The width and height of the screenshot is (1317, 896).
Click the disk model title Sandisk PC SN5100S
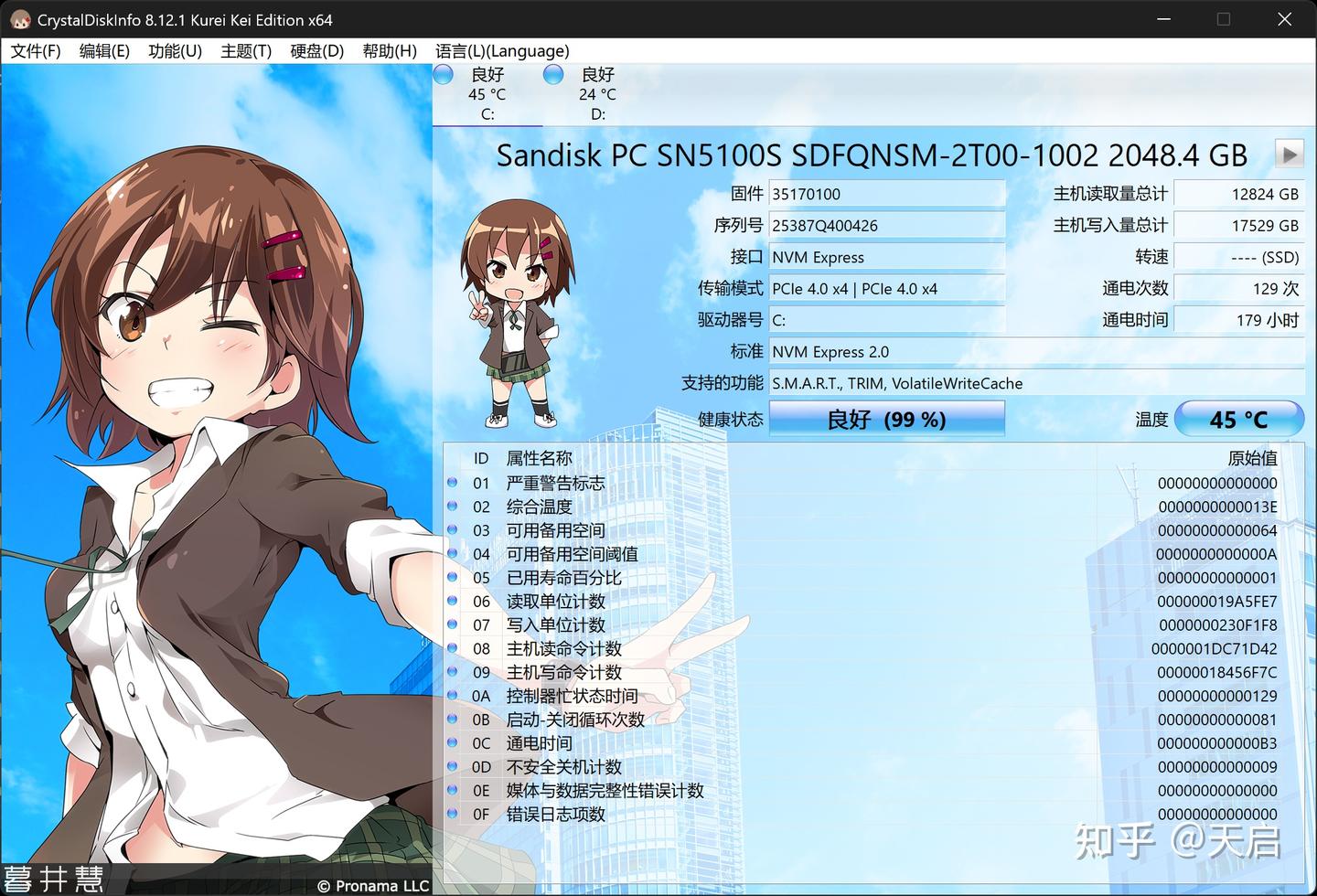point(872,155)
